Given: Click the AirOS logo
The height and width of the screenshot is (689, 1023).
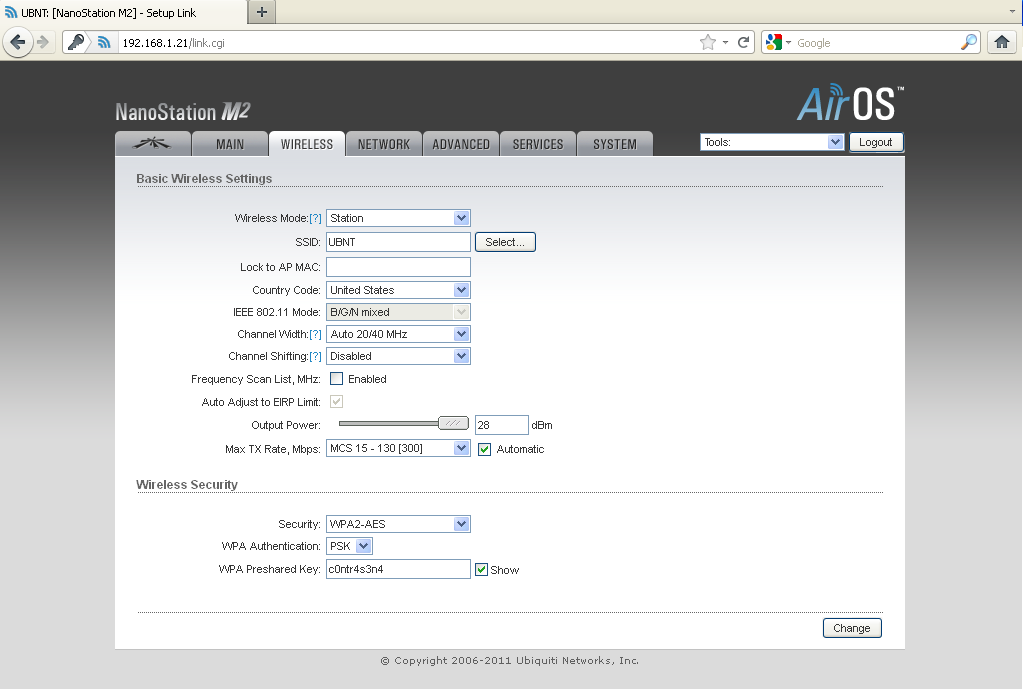Looking at the screenshot, I should (x=848, y=102).
